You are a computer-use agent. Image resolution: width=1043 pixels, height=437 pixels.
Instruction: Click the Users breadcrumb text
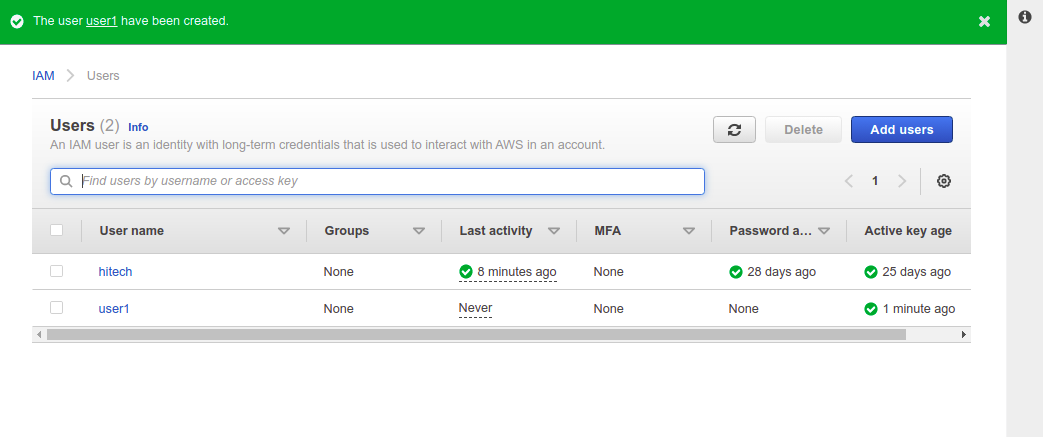(103, 76)
